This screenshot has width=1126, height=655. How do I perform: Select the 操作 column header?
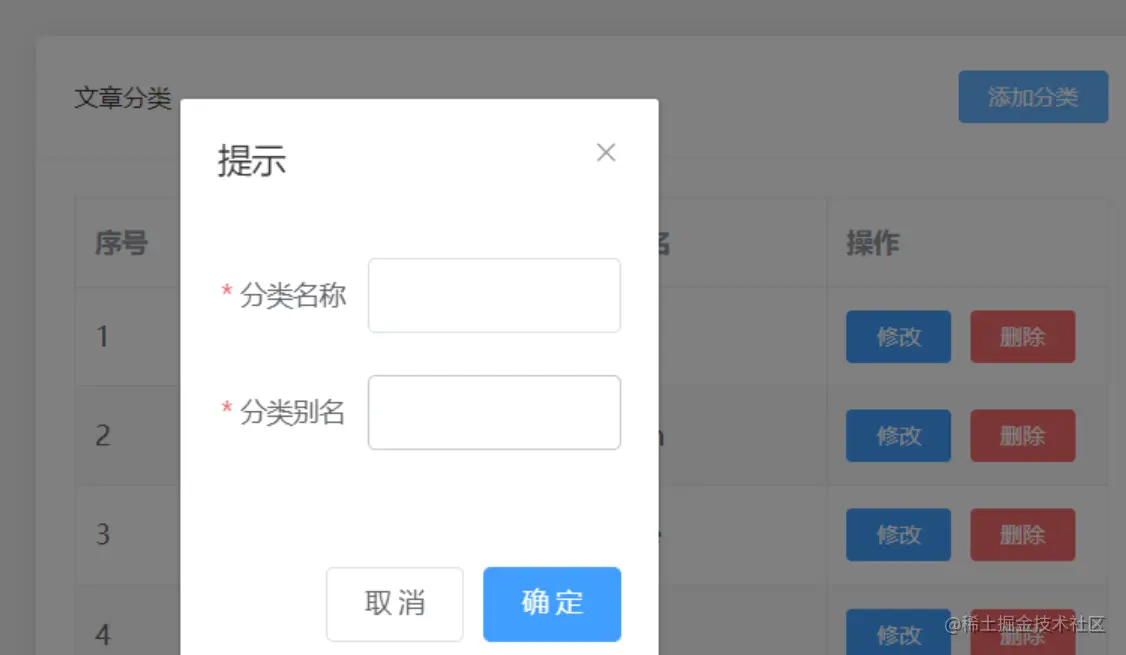(873, 243)
